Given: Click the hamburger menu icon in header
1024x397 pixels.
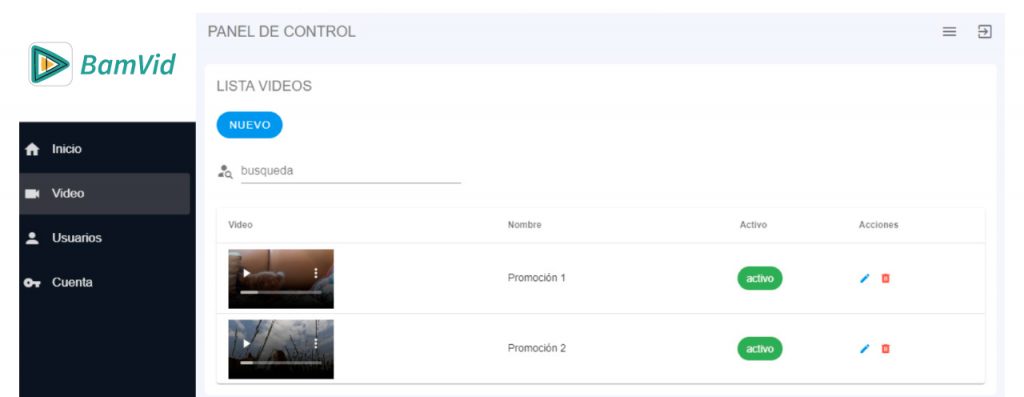Looking at the screenshot, I should [949, 31].
